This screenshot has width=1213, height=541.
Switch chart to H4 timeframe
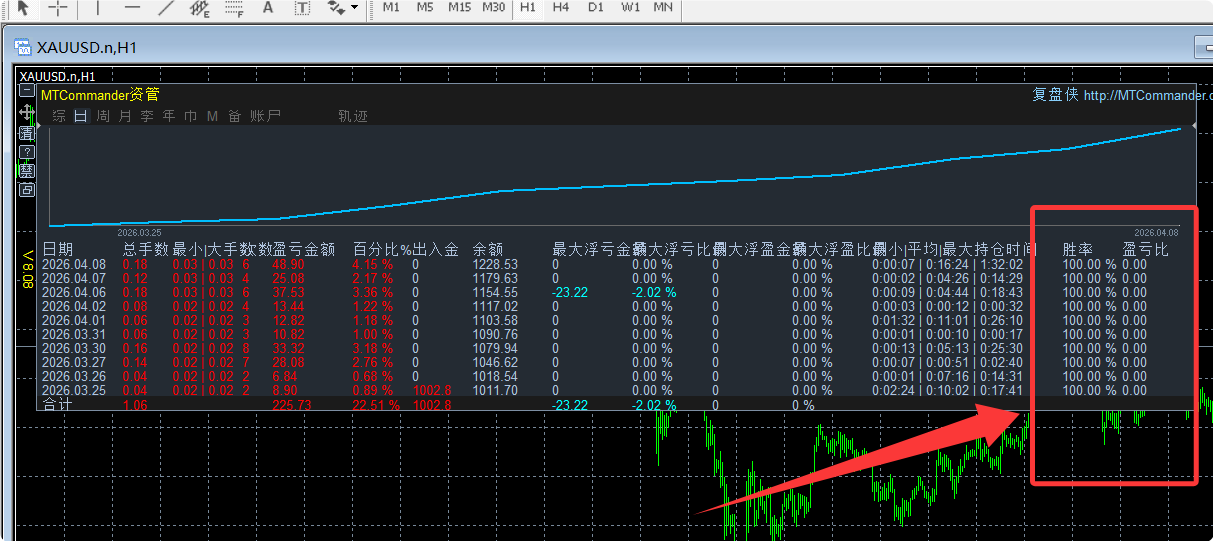[561, 7]
